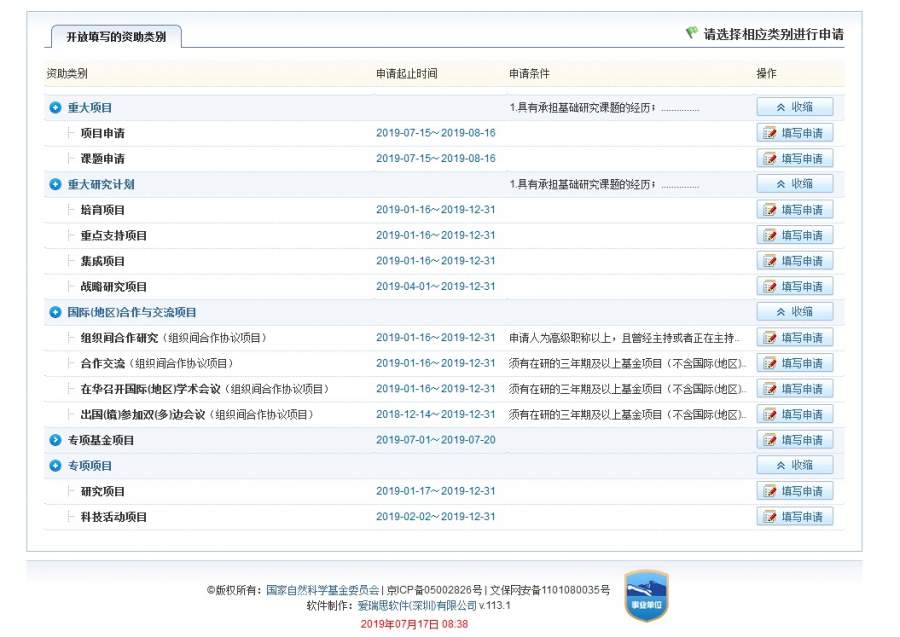Image resolution: width=900 pixels, height=637 pixels.
Task: Collapse the 重大研究计划 group via 收缩
Action: 794,184
